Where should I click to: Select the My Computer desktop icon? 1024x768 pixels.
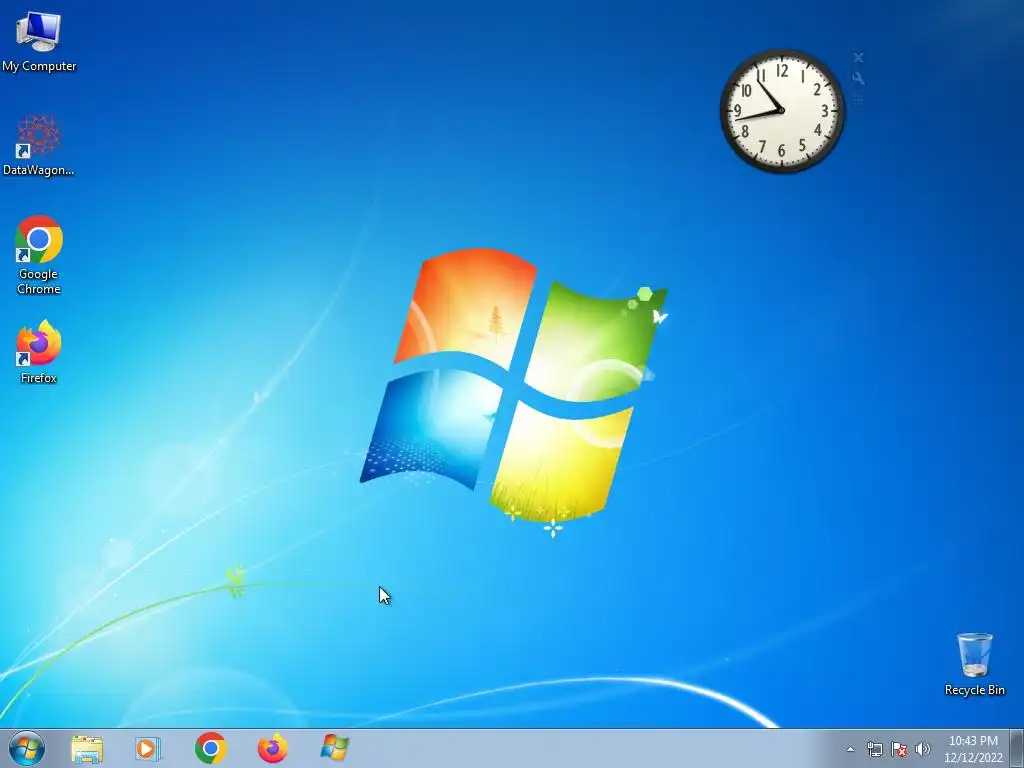39,42
